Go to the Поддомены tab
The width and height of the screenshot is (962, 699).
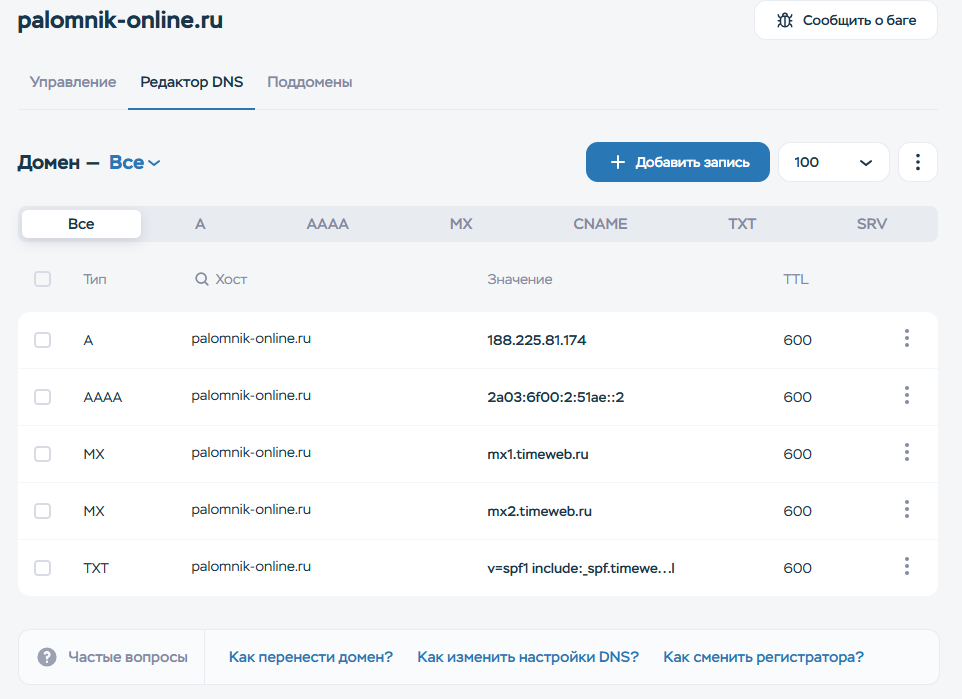point(310,82)
